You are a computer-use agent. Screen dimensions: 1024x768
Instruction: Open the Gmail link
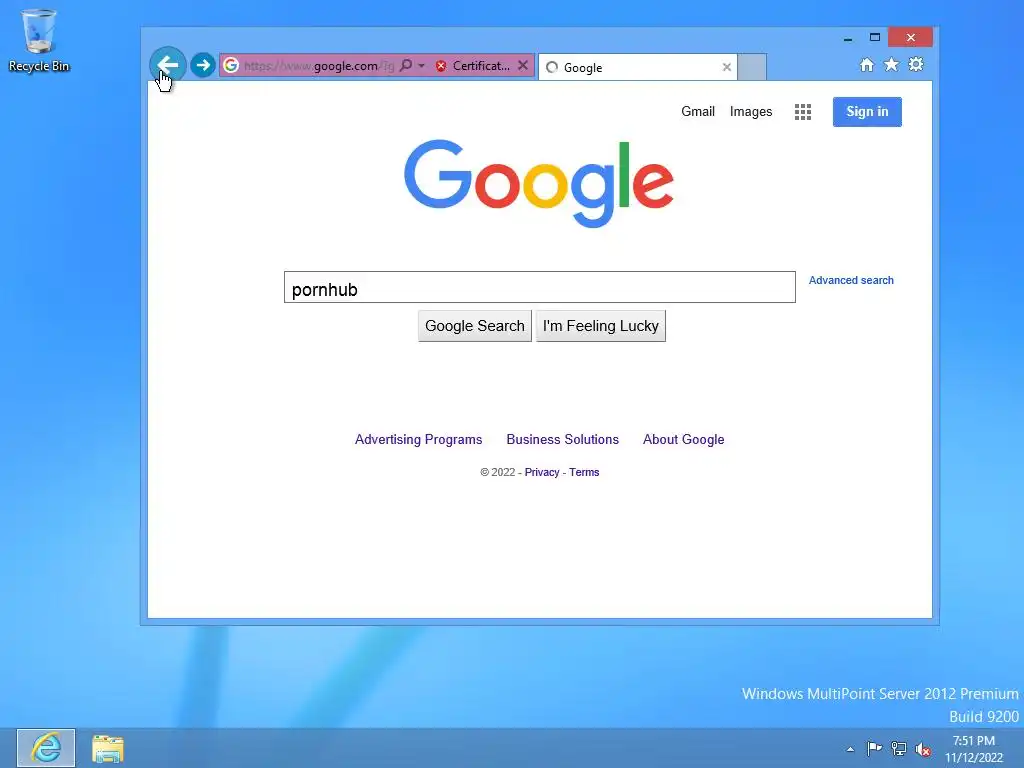tap(698, 112)
